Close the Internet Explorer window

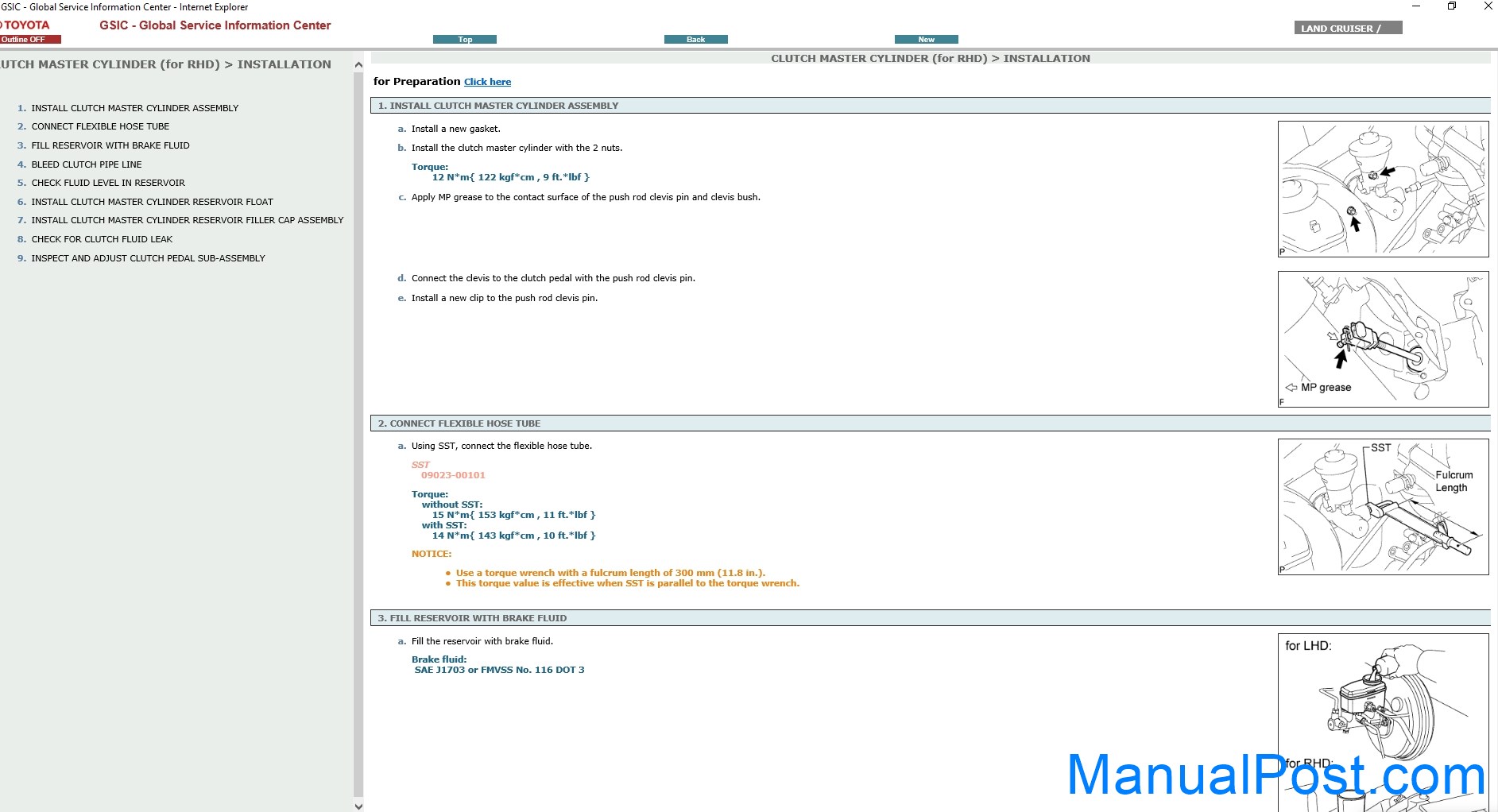point(1488,6)
